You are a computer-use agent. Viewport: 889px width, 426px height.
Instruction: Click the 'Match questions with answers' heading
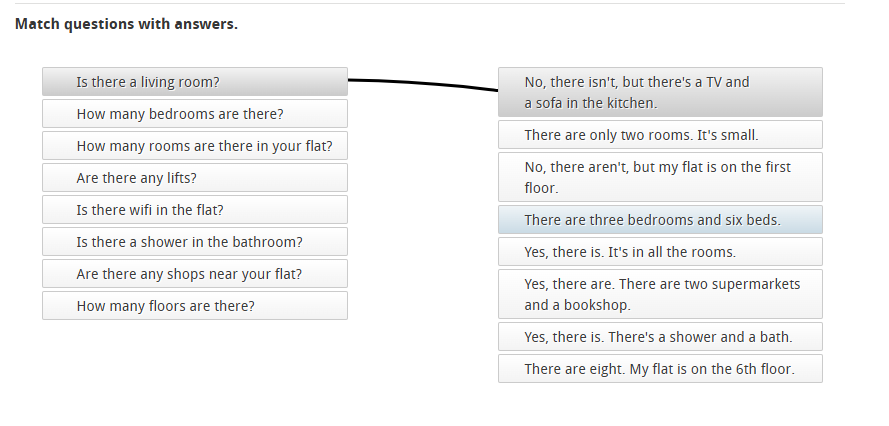coord(127,24)
